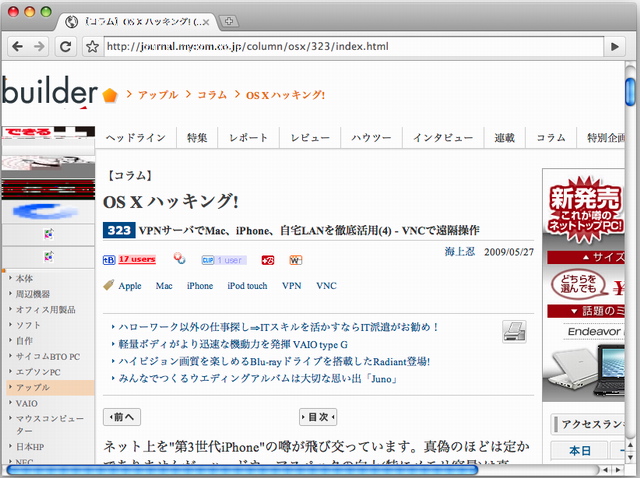Image resolution: width=640 pixels, height=478 pixels.
Task: Open the ウエディングアルバム Juno ad link
Action: click(x=258, y=379)
